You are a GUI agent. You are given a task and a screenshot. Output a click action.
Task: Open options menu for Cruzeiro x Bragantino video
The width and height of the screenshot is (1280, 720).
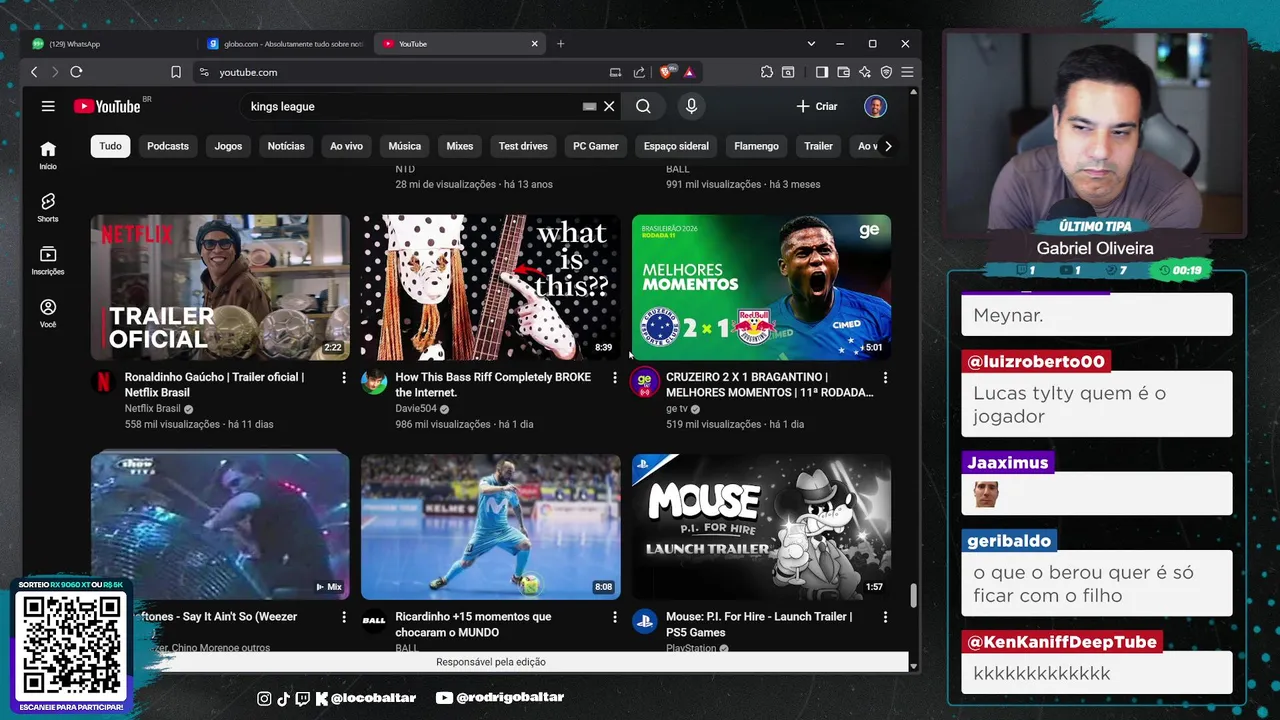pyautogui.click(x=885, y=378)
